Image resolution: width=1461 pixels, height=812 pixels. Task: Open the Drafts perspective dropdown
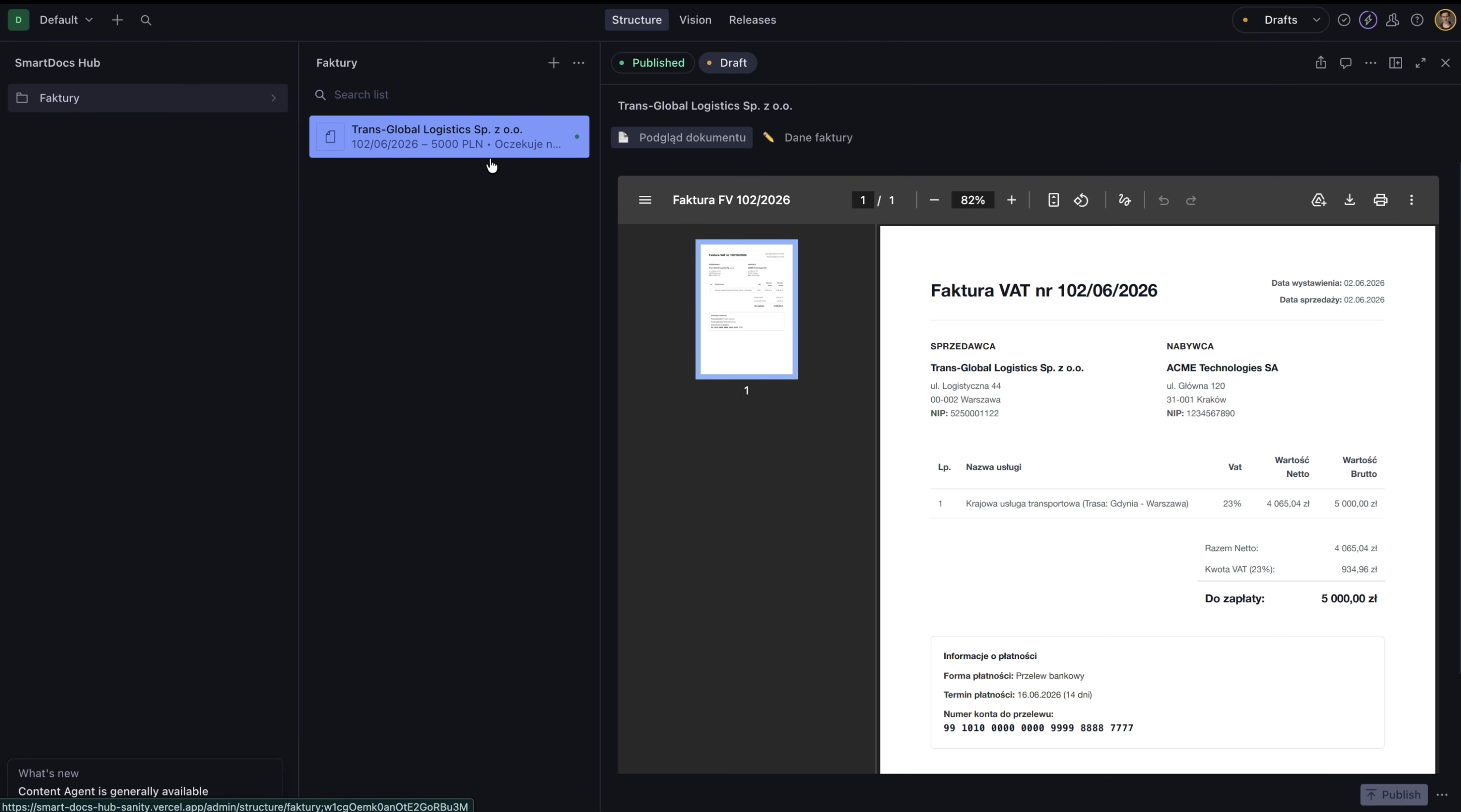(1280, 20)
